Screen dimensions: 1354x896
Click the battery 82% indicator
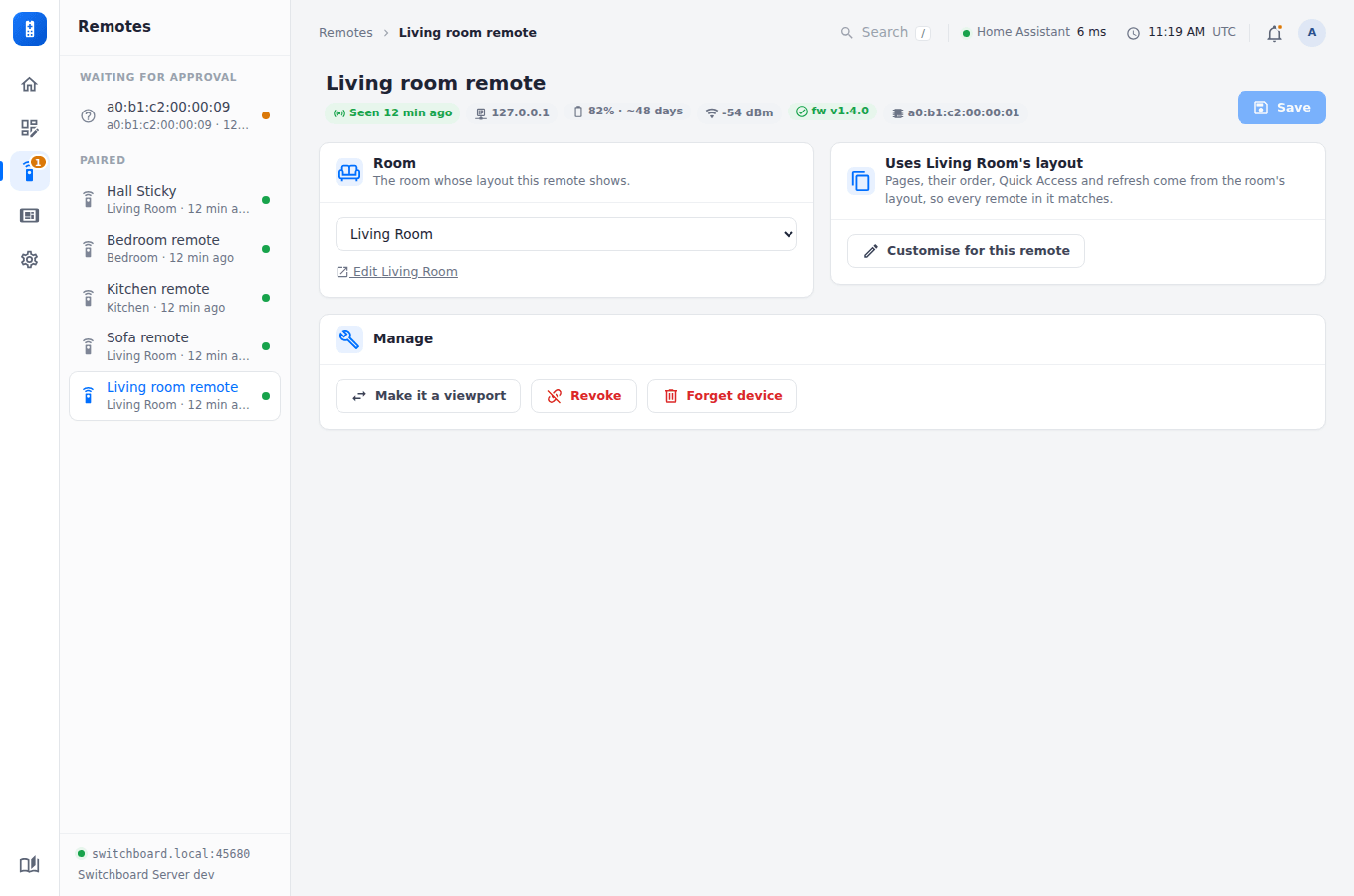[x=628, y=112]
